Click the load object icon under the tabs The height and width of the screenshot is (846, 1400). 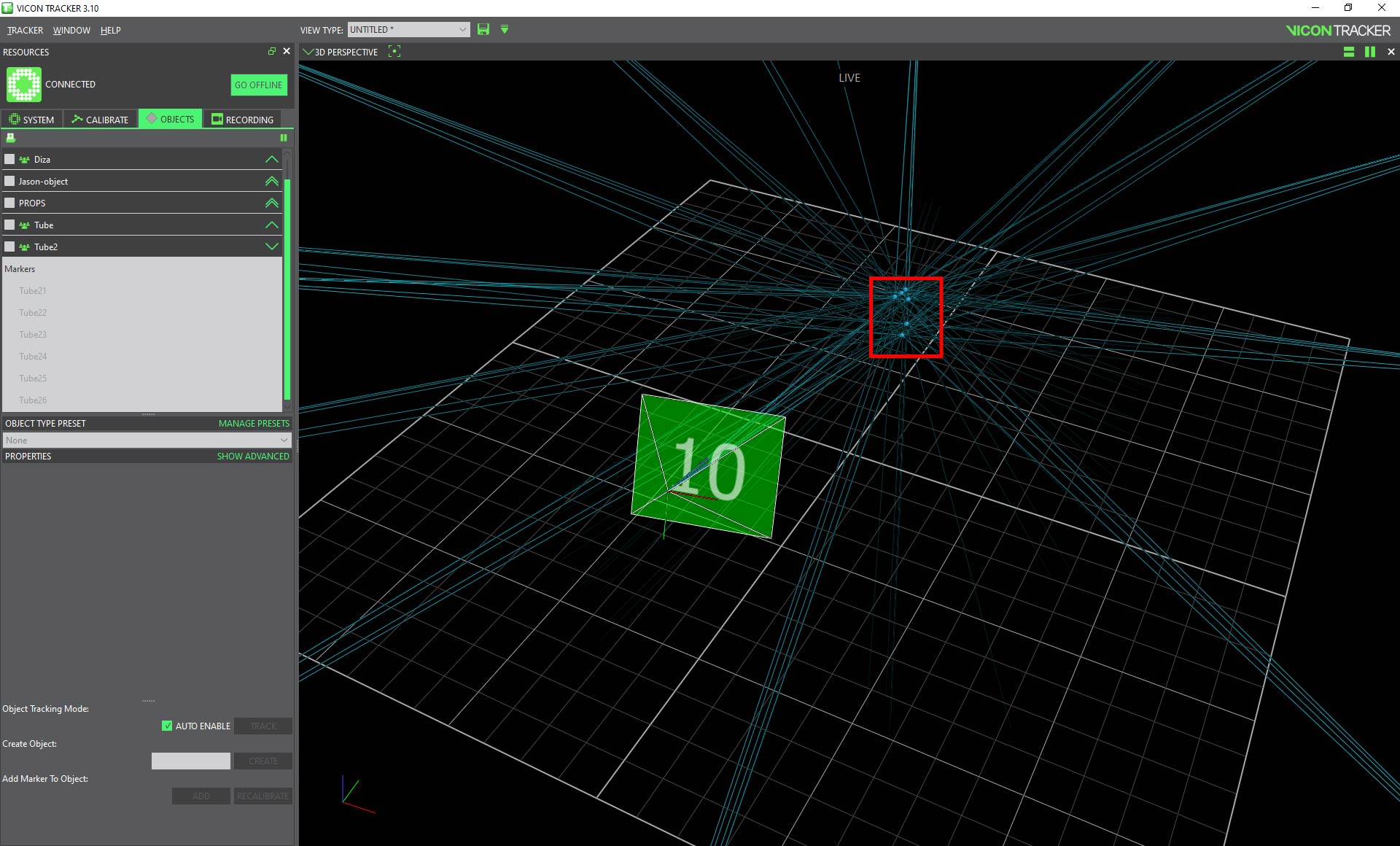(x=11, y=138)
